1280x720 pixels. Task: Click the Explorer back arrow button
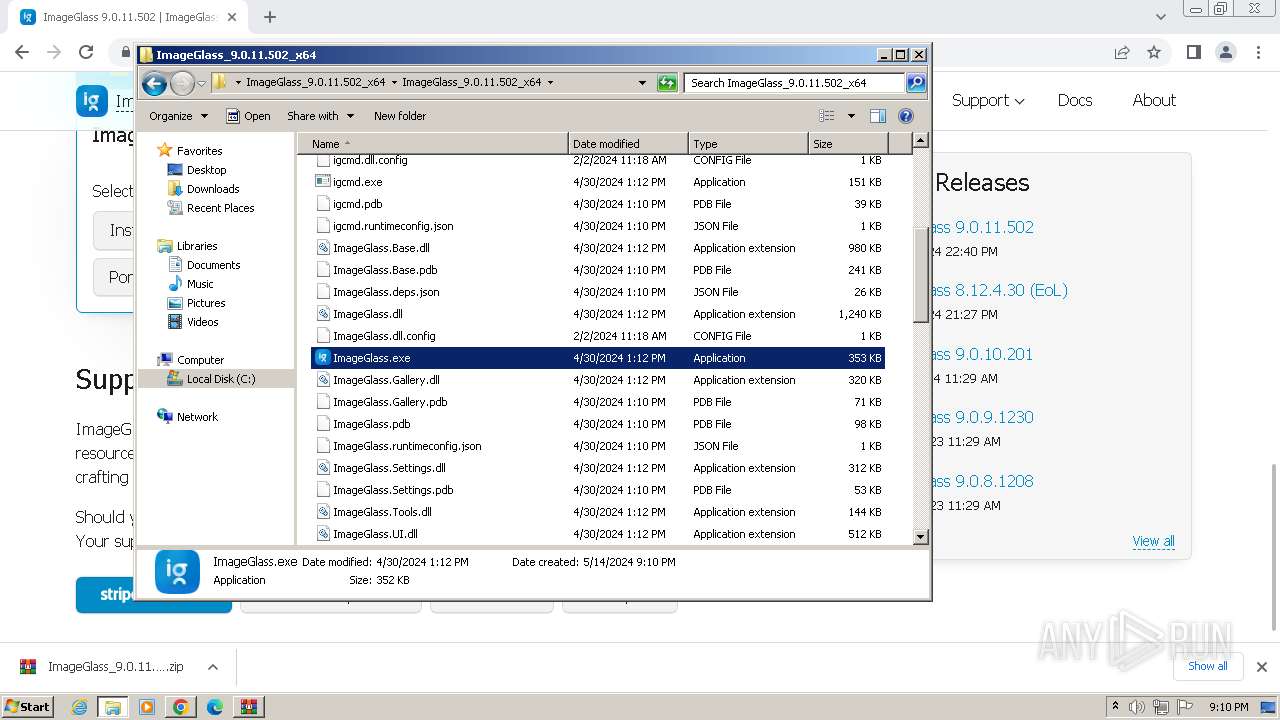[x=154, y=83]
